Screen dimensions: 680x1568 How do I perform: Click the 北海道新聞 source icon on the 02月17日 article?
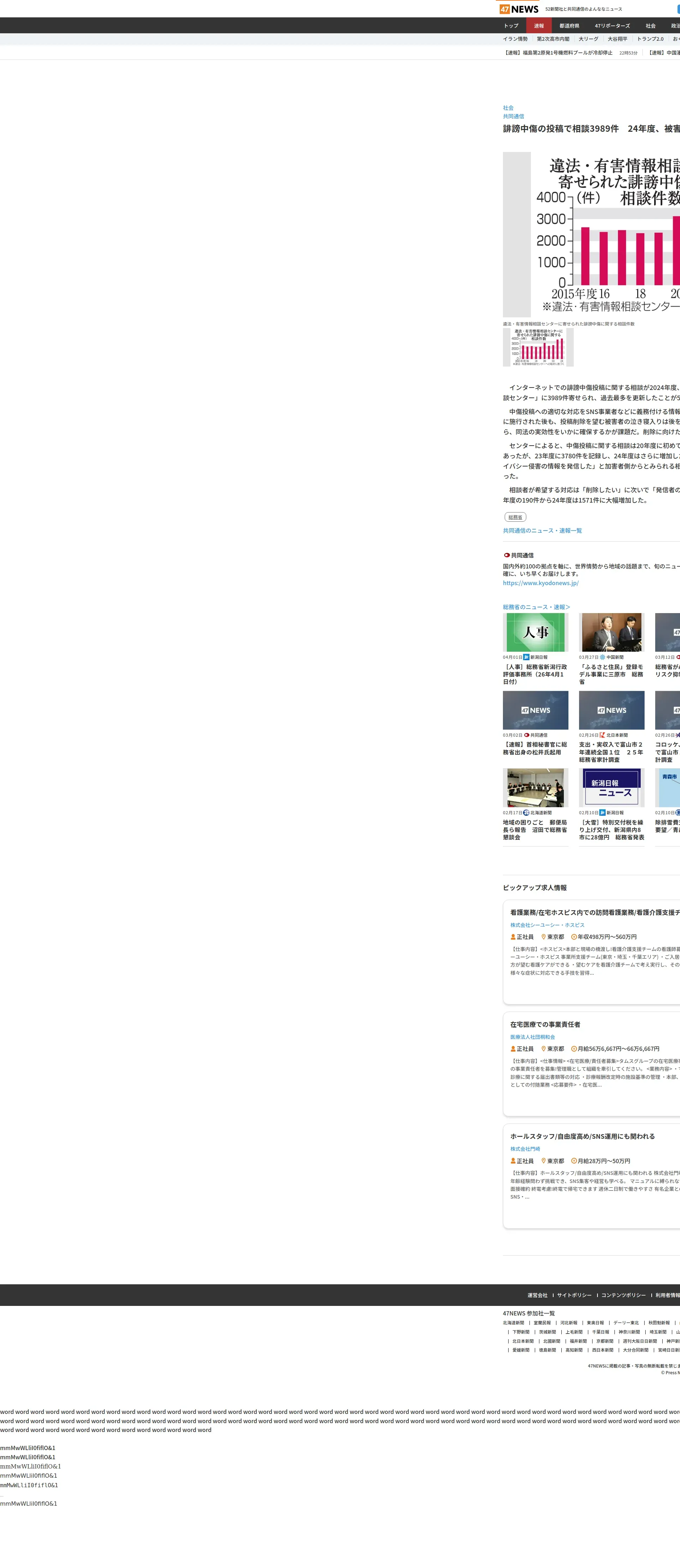(527, 813)
